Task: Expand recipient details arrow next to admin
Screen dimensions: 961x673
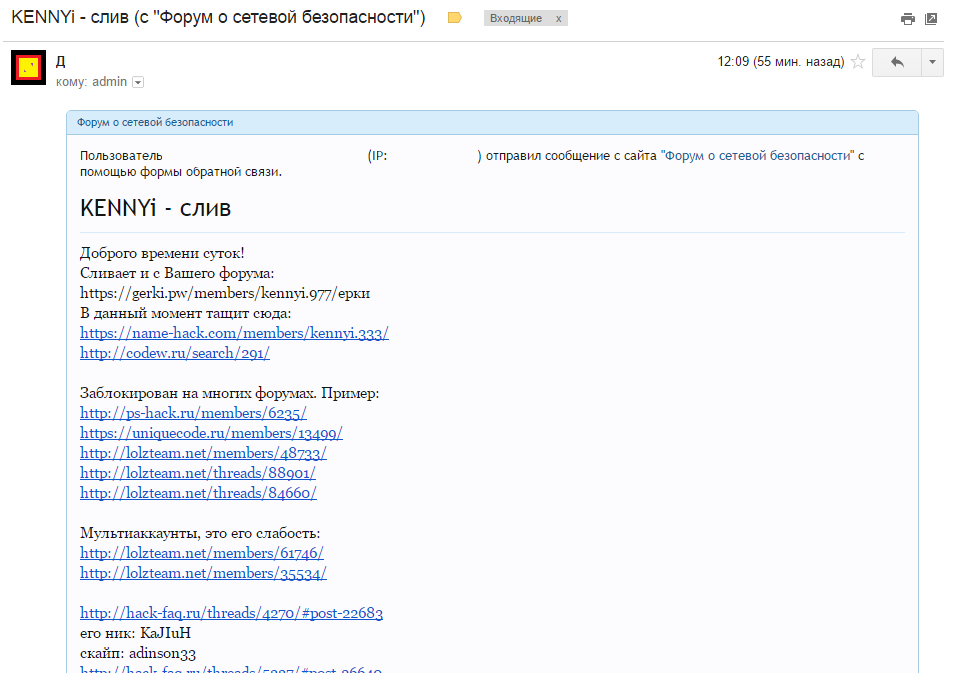Action: pos(138,82)
